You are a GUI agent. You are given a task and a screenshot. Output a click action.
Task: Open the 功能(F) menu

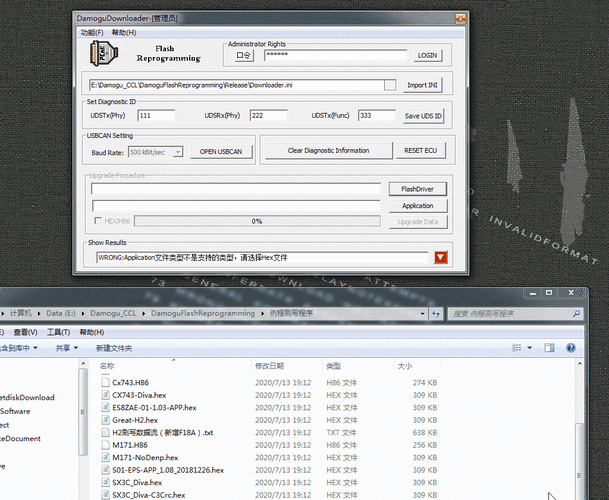[93, 32]
